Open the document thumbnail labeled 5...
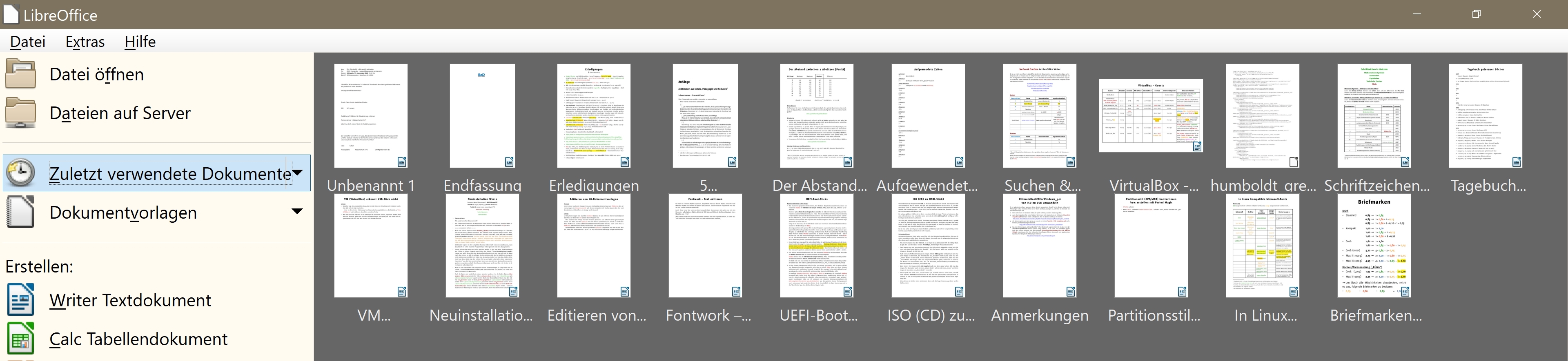1568x361 pixels. 705,115
